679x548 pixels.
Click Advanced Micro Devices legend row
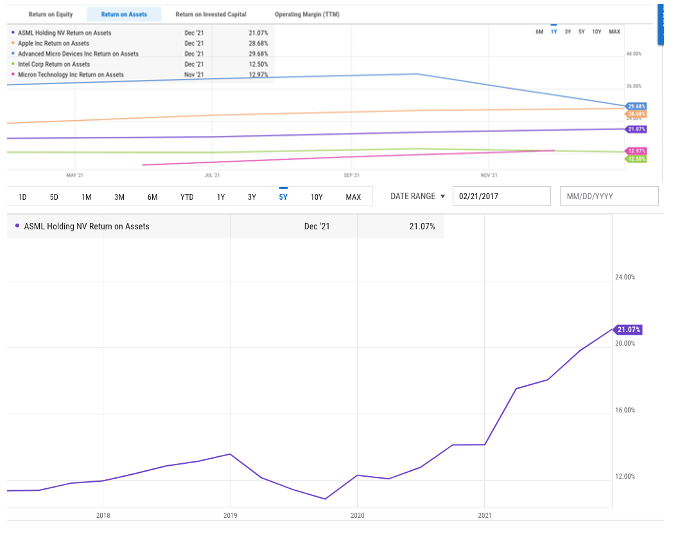141,54
